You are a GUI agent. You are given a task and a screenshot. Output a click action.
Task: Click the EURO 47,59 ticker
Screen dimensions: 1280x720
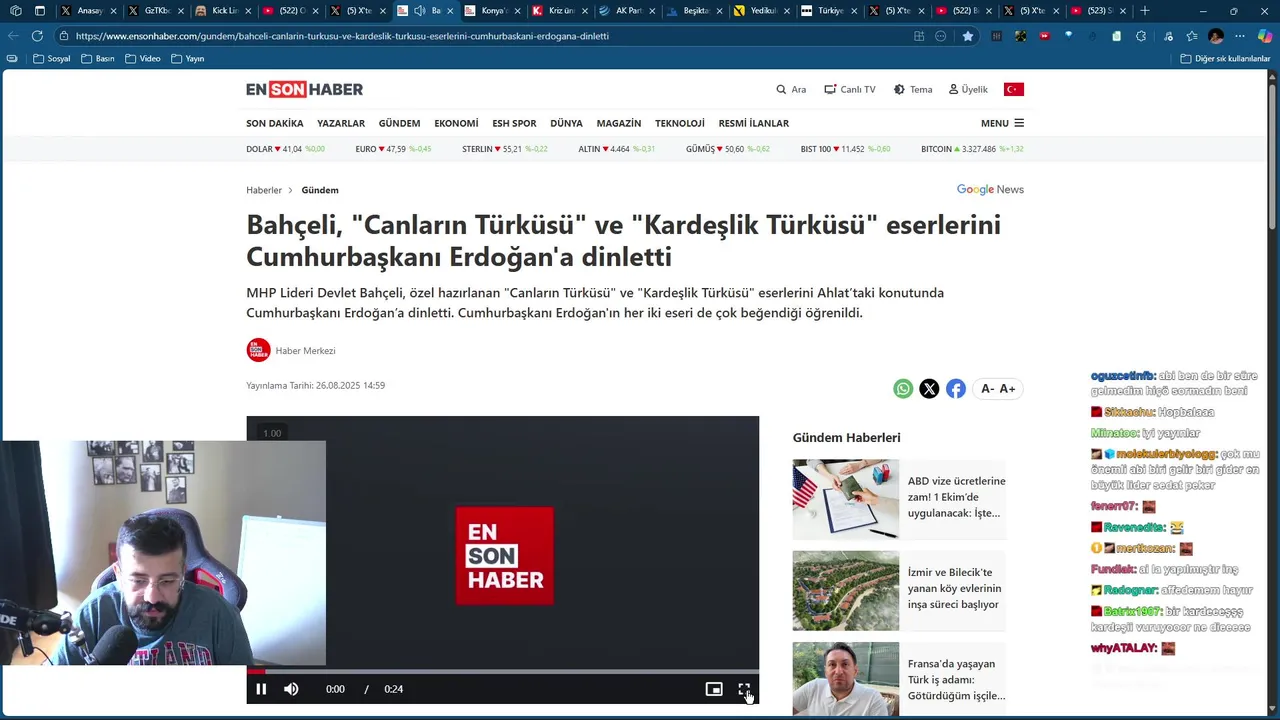pyautogui.click(x=393, y=149)
